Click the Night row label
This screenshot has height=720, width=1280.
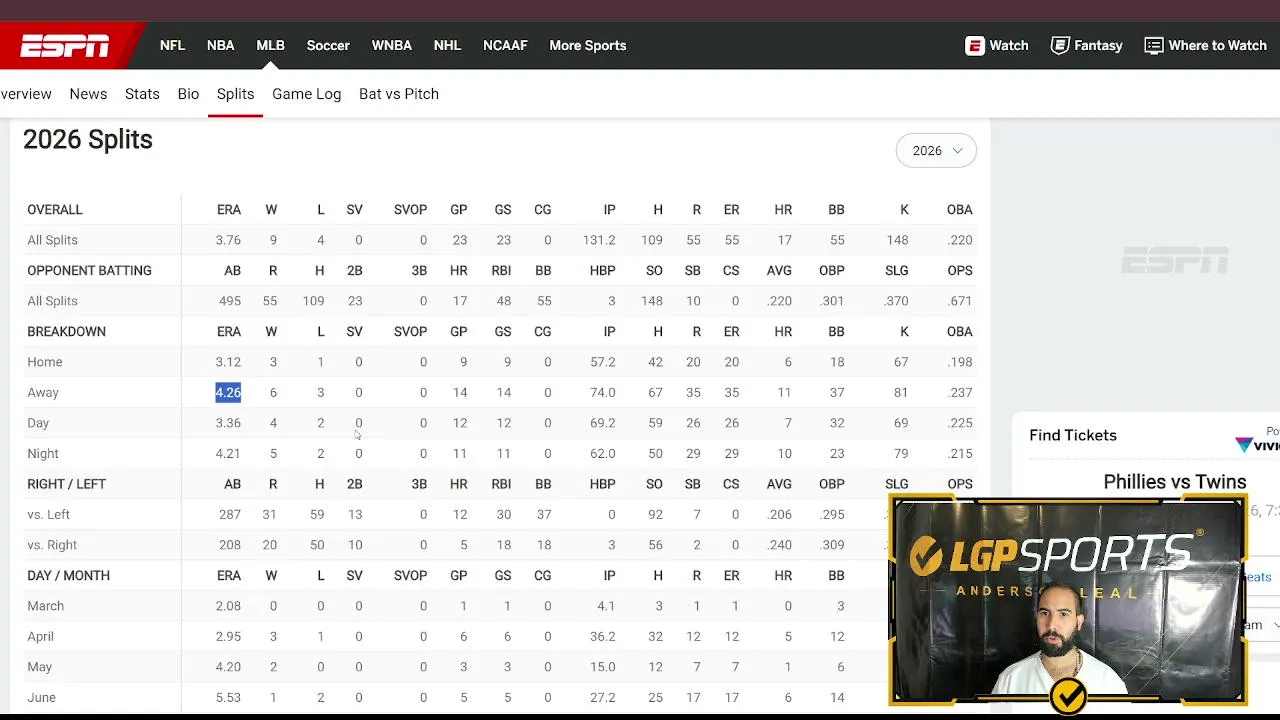(43, 454)
